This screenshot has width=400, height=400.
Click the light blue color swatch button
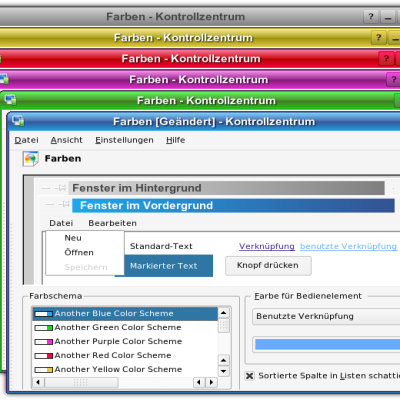point(327,345)
